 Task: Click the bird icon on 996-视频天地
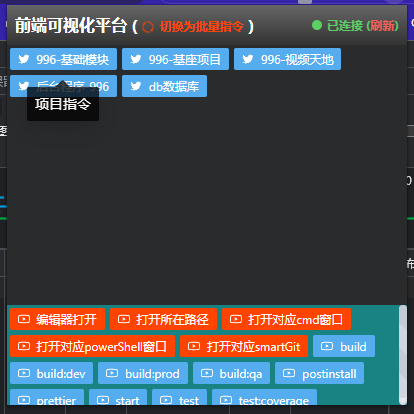248,59
